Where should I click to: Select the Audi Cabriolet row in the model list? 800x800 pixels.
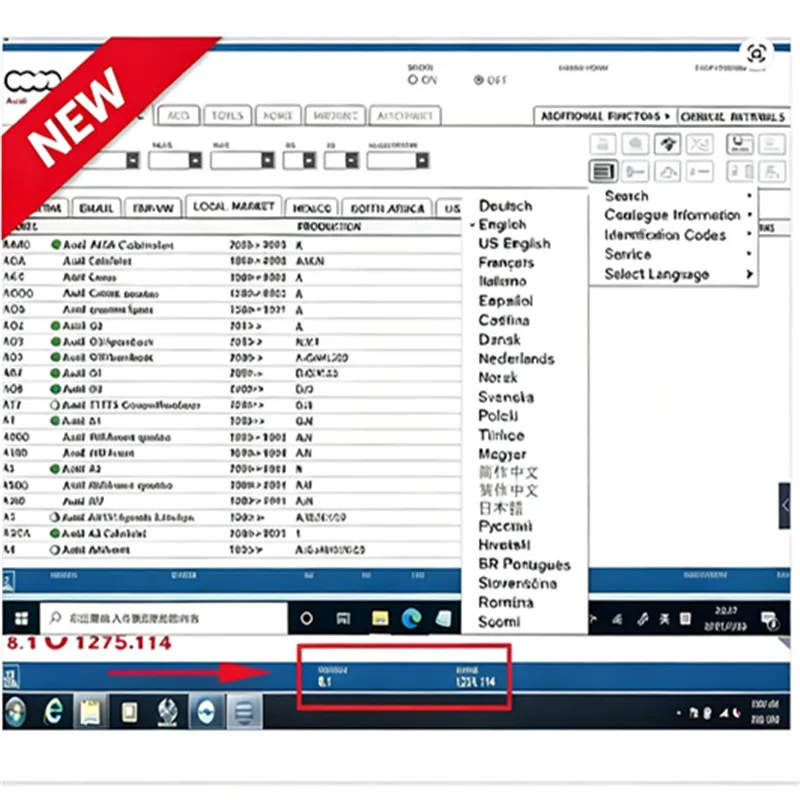pyautogui.click(x=232, y=261)
